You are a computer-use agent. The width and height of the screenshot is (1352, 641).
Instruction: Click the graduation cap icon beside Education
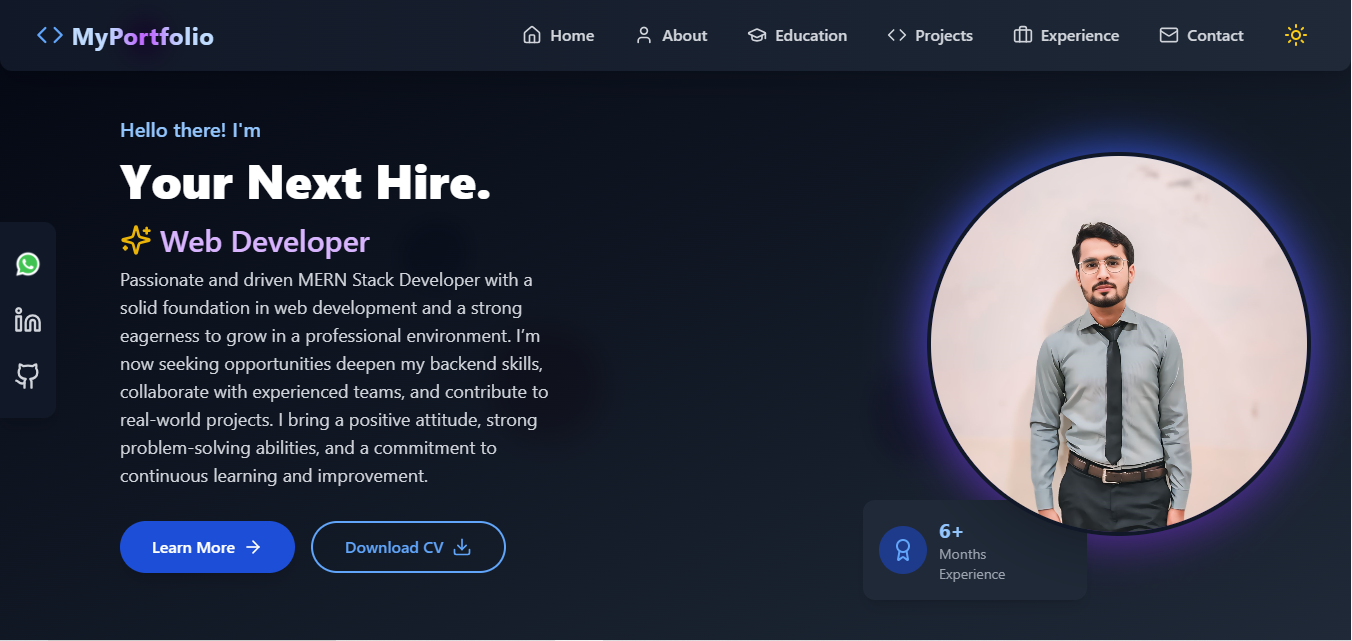tap(757, 36)
